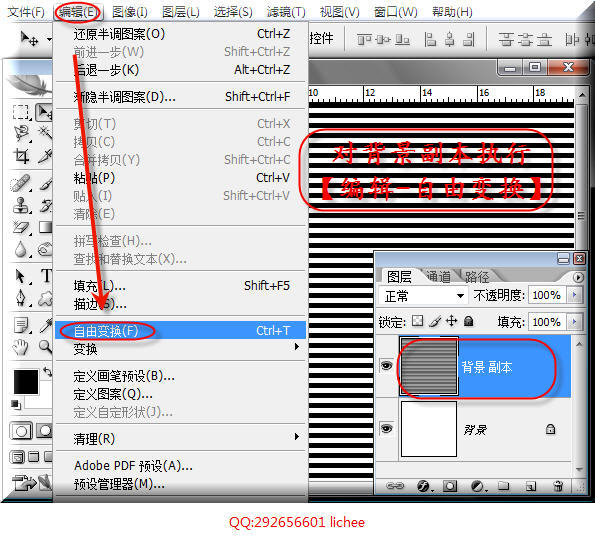This screenshot has width=595, height=541.
Task: Select the Clone Stamp tool
Action: (20, 205)
